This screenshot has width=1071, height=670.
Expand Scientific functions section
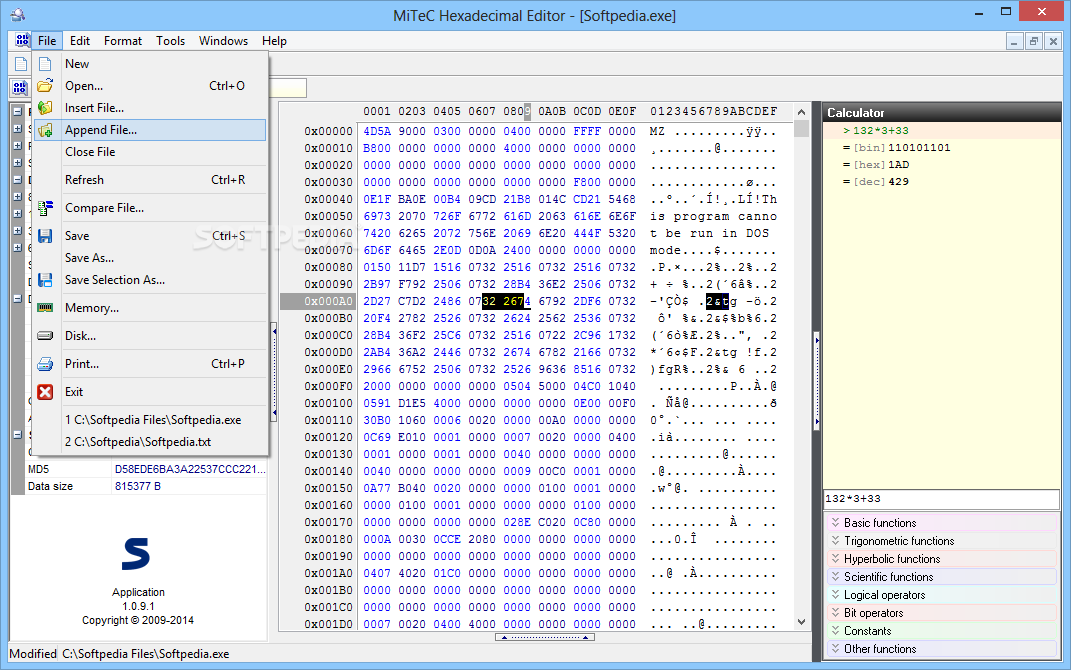pyautogui.click(x=942, y=577)
